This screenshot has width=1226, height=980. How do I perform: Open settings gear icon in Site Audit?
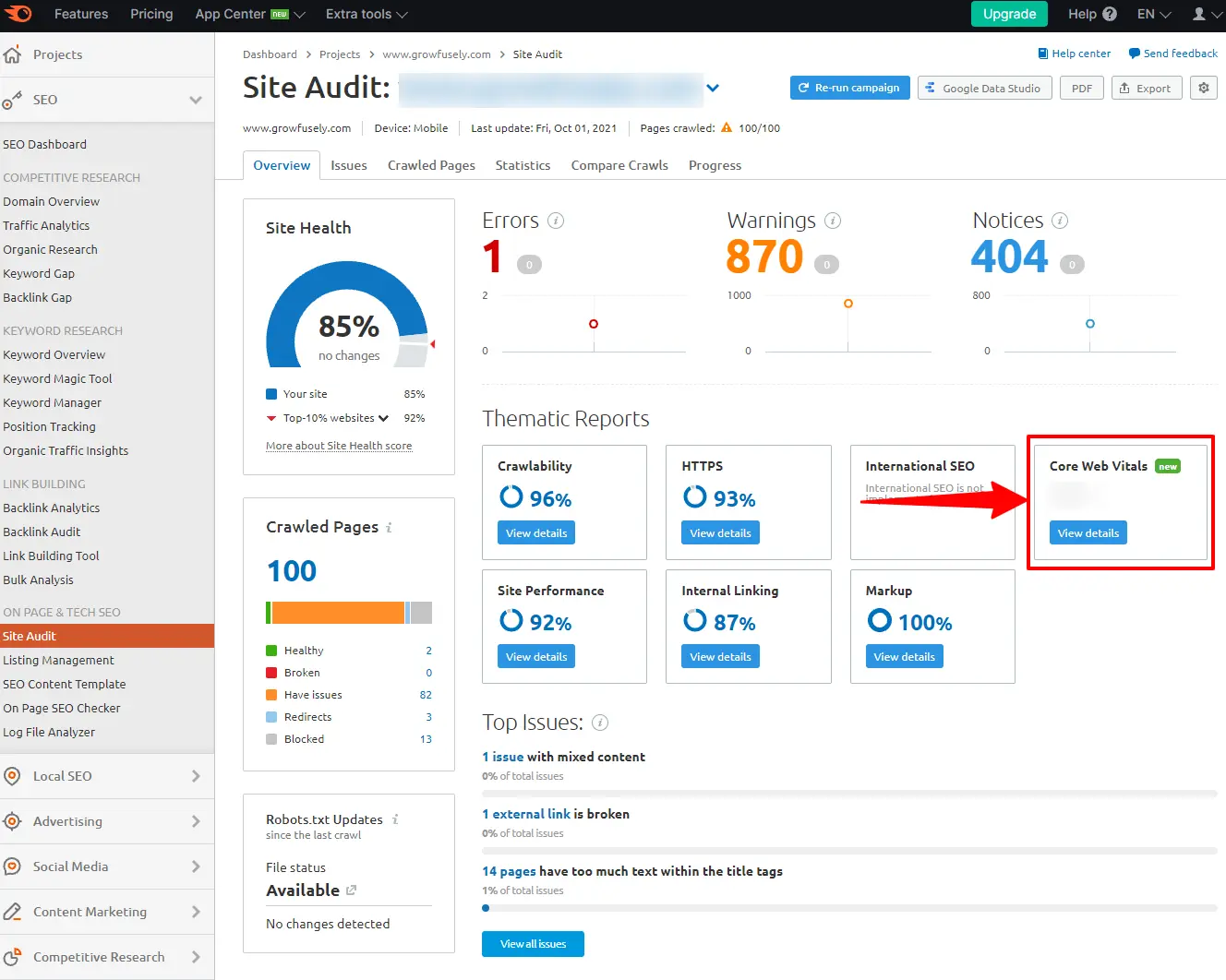click(1203, 88)
